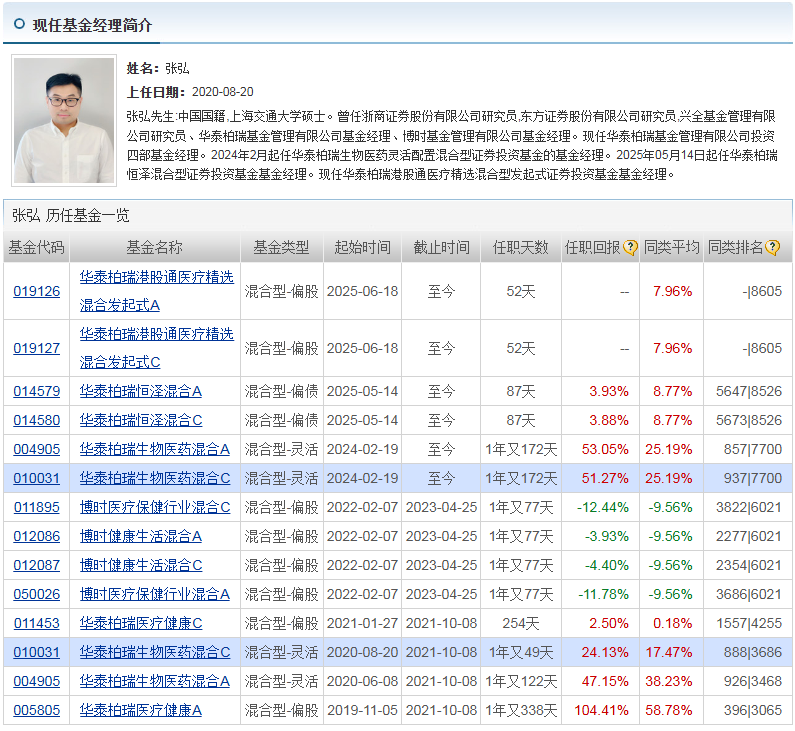795x731 pixels.
Task: Click the 现任基金经理简介 section title
Action: 92,25
